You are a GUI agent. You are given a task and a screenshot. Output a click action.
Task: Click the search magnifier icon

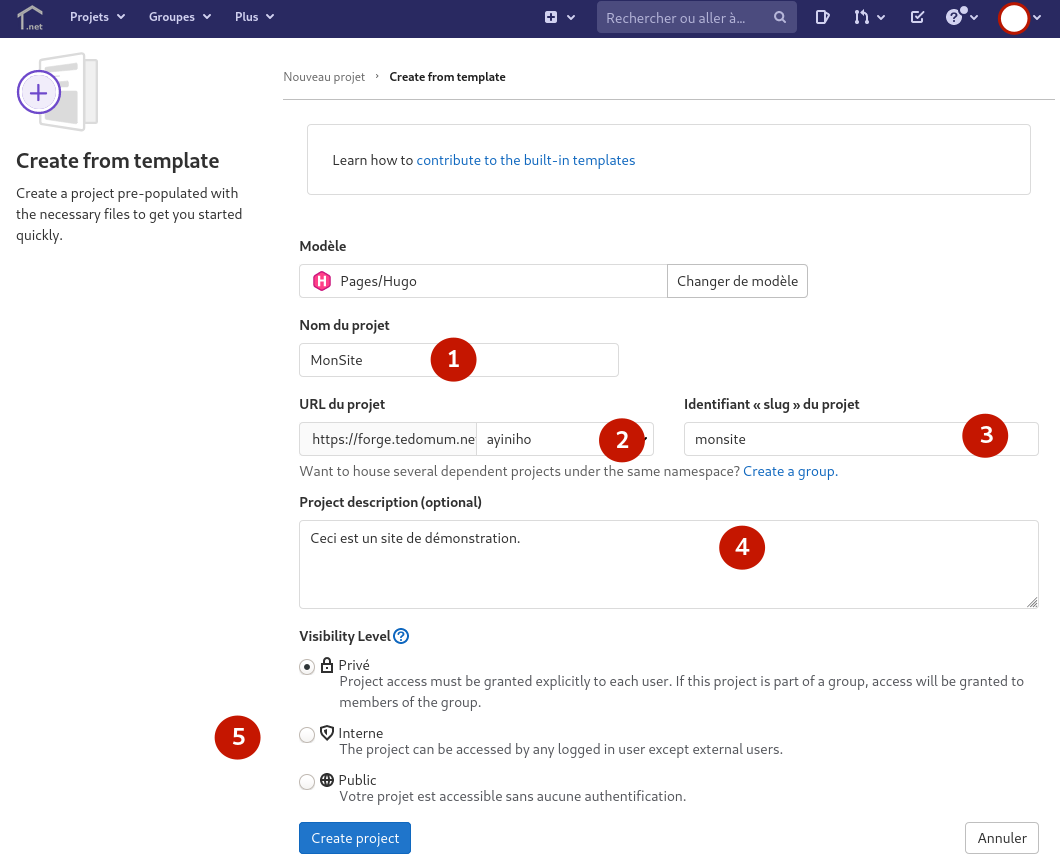(780, 17)
